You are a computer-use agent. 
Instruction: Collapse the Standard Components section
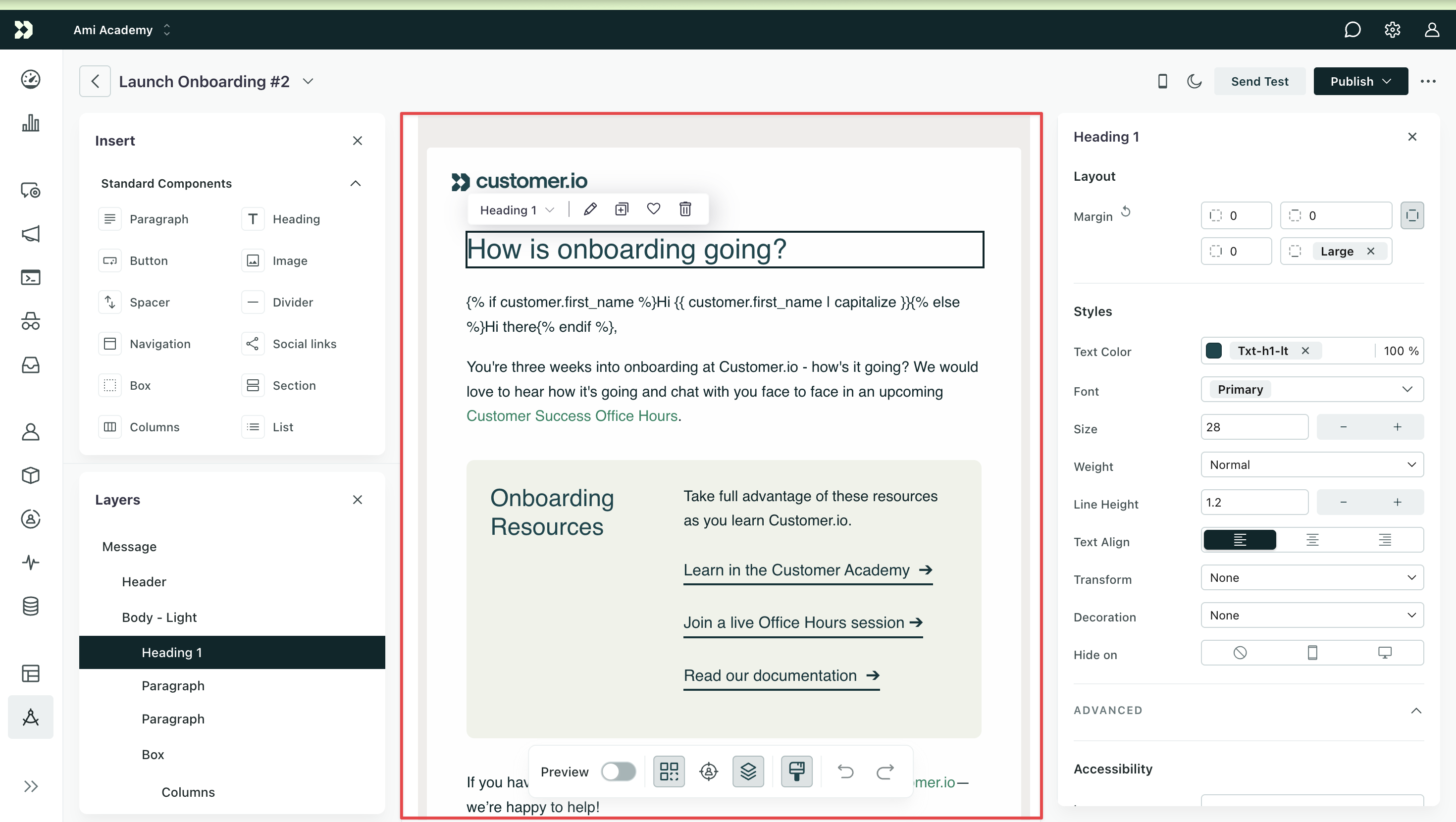click(x=355, y=183)
